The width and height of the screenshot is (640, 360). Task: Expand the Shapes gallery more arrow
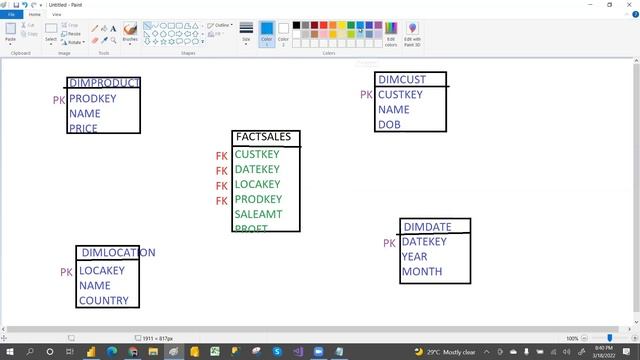(202, 42)
